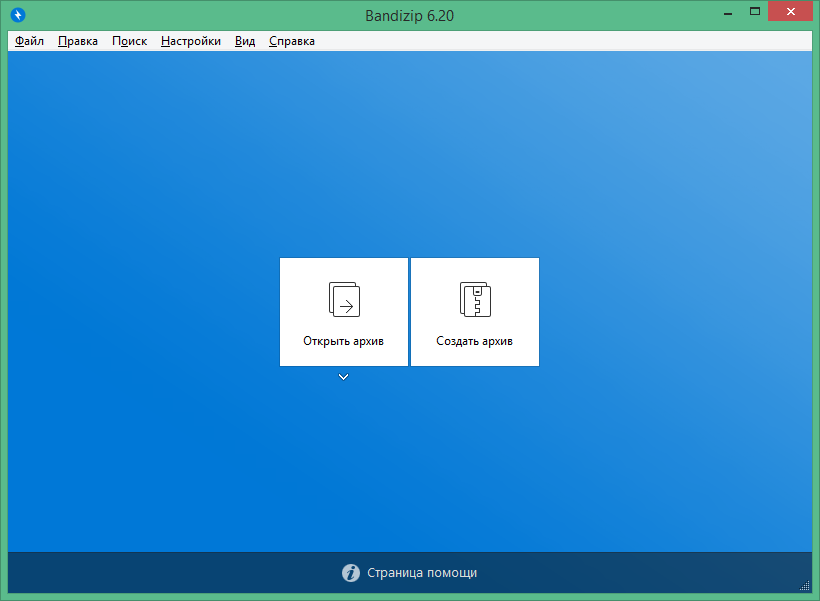Click the Bandizip 6.20 title text
Screen dimensions: 820x601
409,16
